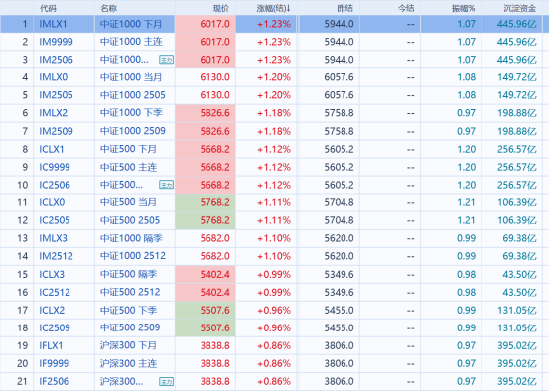Open the IM9999 contract code
The image size is (550, 392).
click(56, 42)
